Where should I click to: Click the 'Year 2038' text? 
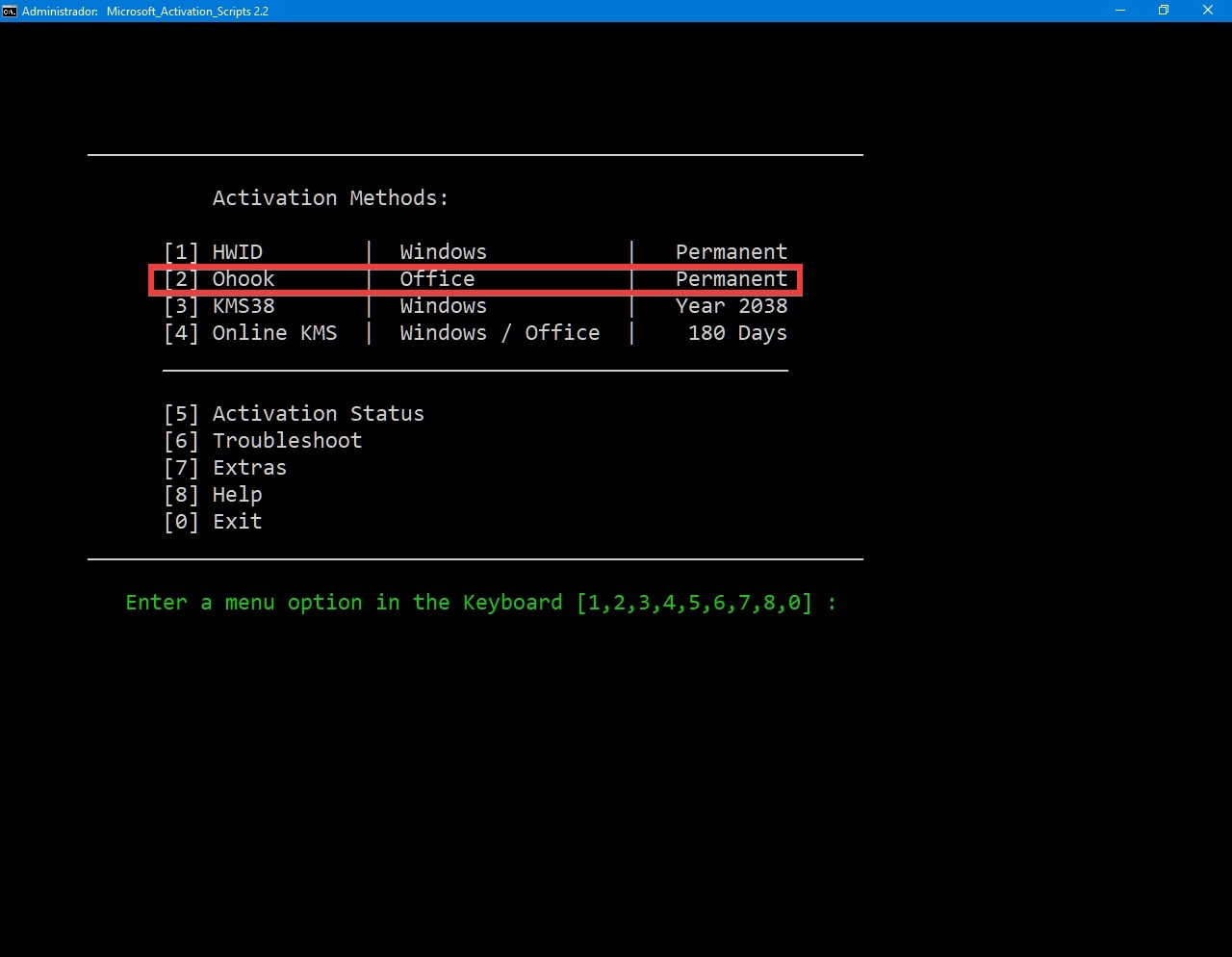point(731,306)
